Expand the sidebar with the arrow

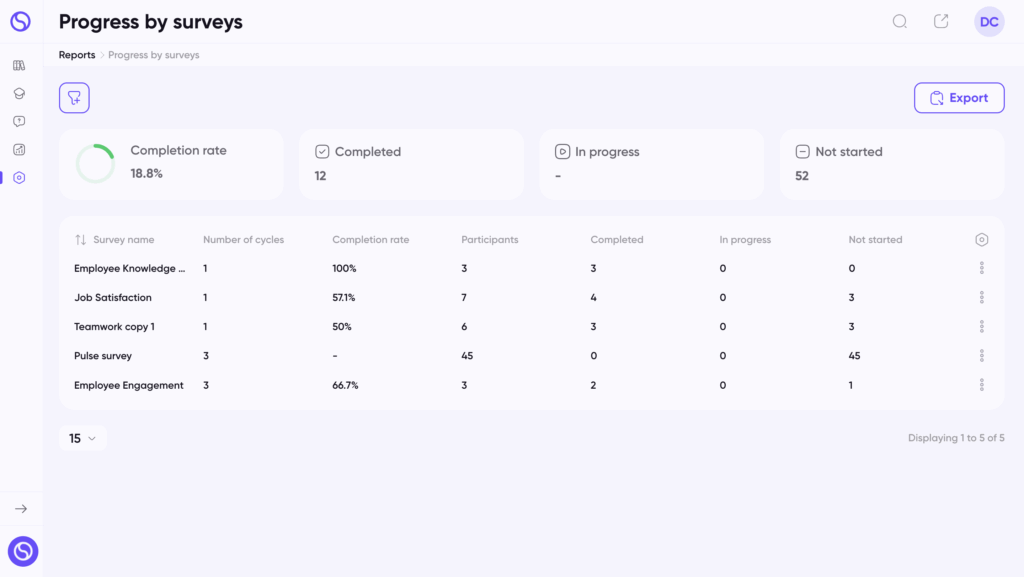pos(21,508)
